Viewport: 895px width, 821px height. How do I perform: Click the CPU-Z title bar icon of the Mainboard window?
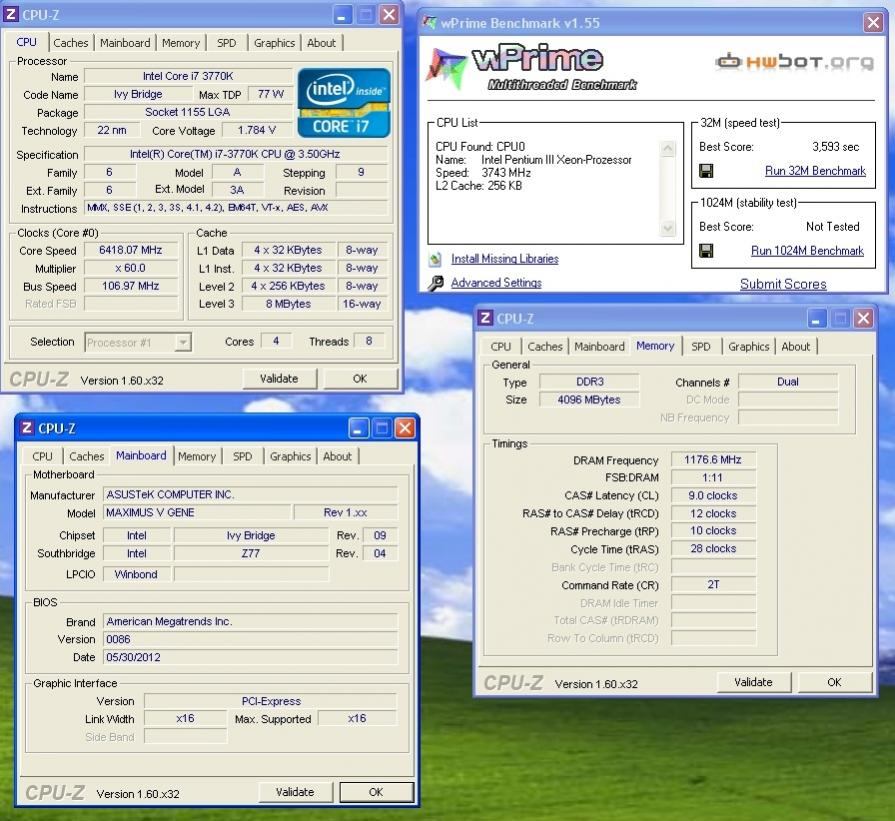coord(26,428)
